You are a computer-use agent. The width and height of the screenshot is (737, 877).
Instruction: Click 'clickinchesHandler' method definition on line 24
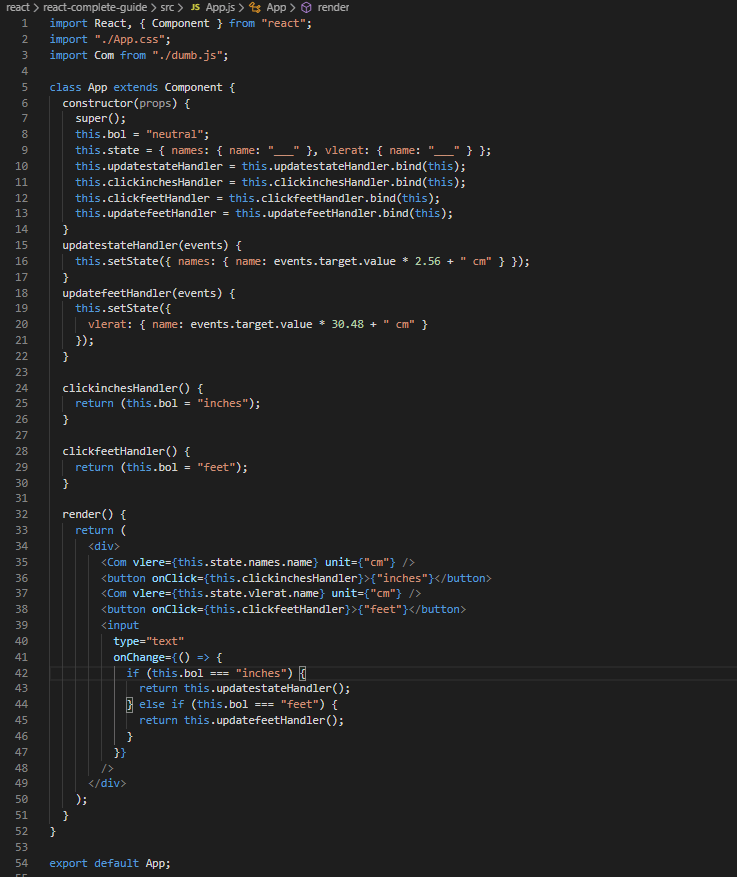coord(120,388)
